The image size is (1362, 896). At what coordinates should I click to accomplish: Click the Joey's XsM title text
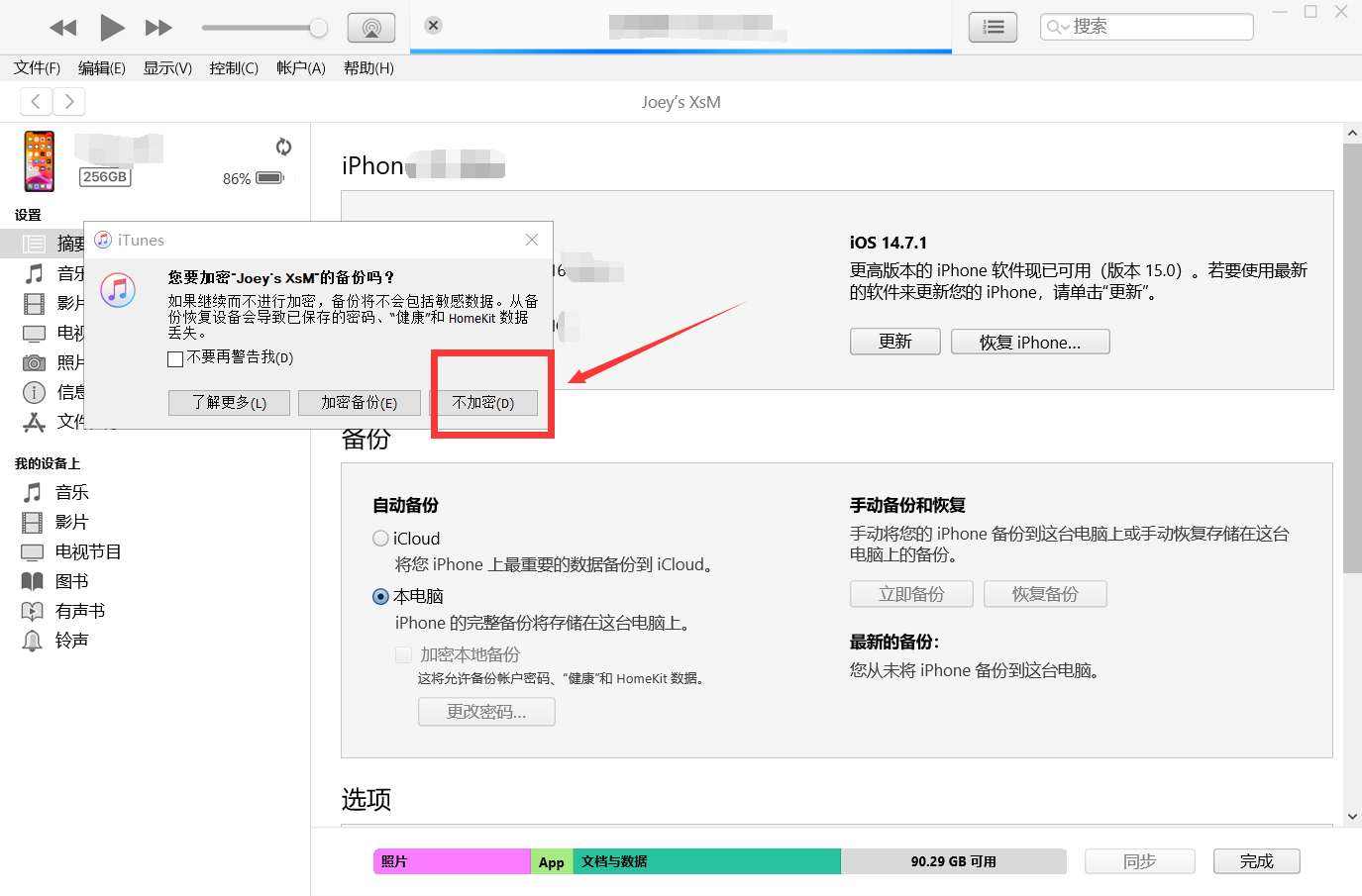pos(681,102)
